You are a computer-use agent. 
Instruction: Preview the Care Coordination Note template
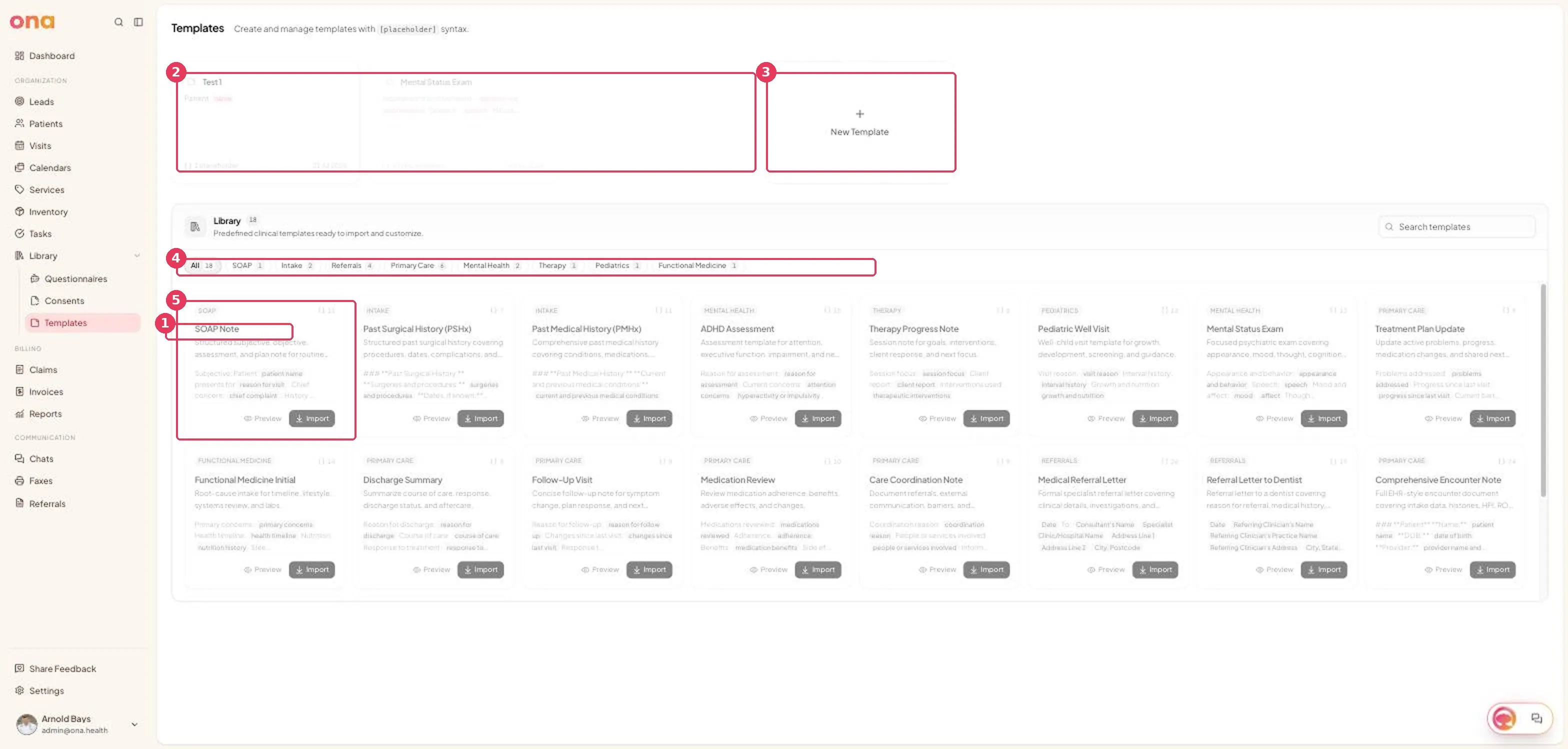(937, 569)
